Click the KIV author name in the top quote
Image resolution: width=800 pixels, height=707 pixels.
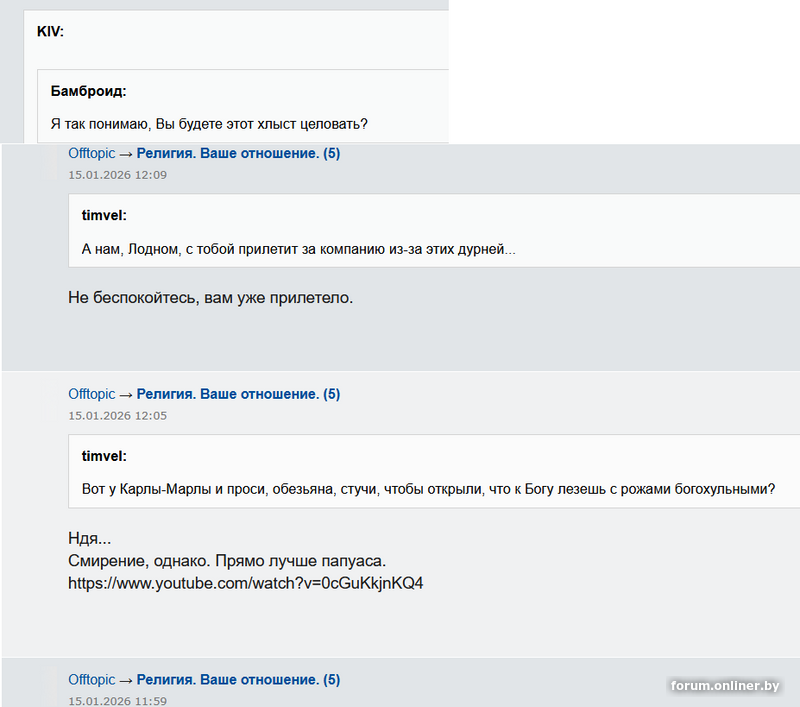click(50, 31)
